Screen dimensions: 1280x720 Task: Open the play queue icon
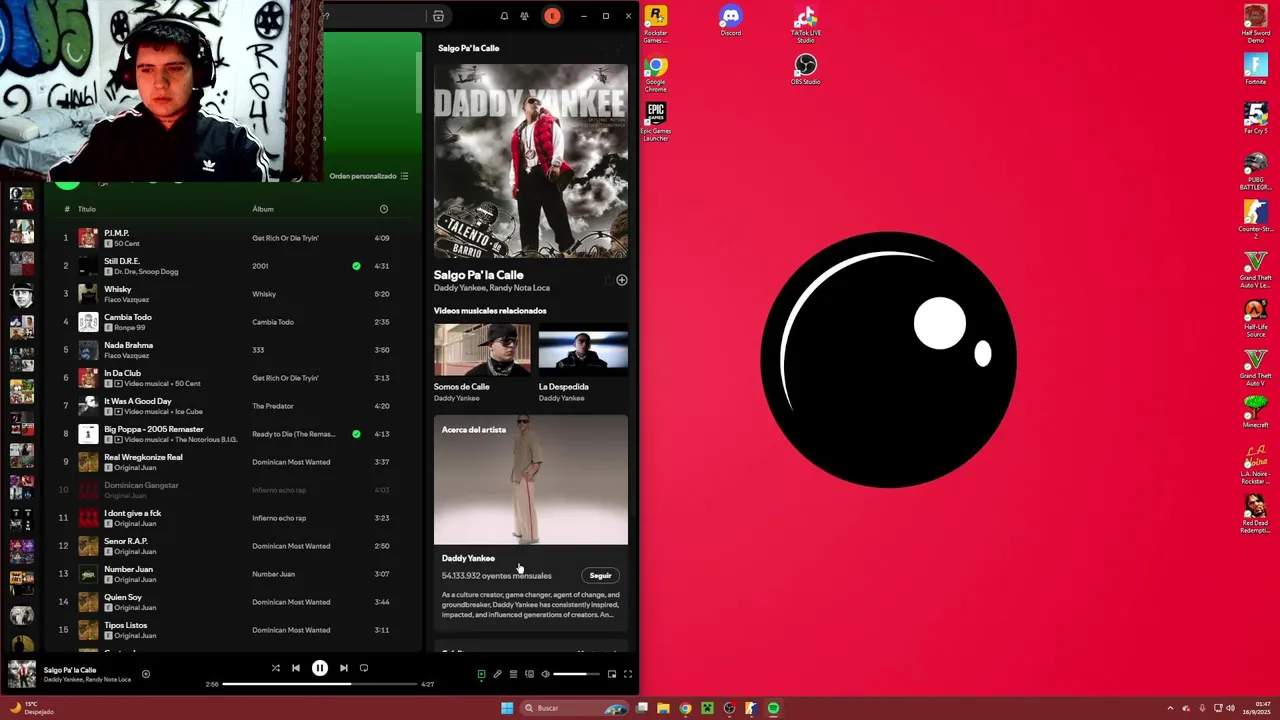513,674
